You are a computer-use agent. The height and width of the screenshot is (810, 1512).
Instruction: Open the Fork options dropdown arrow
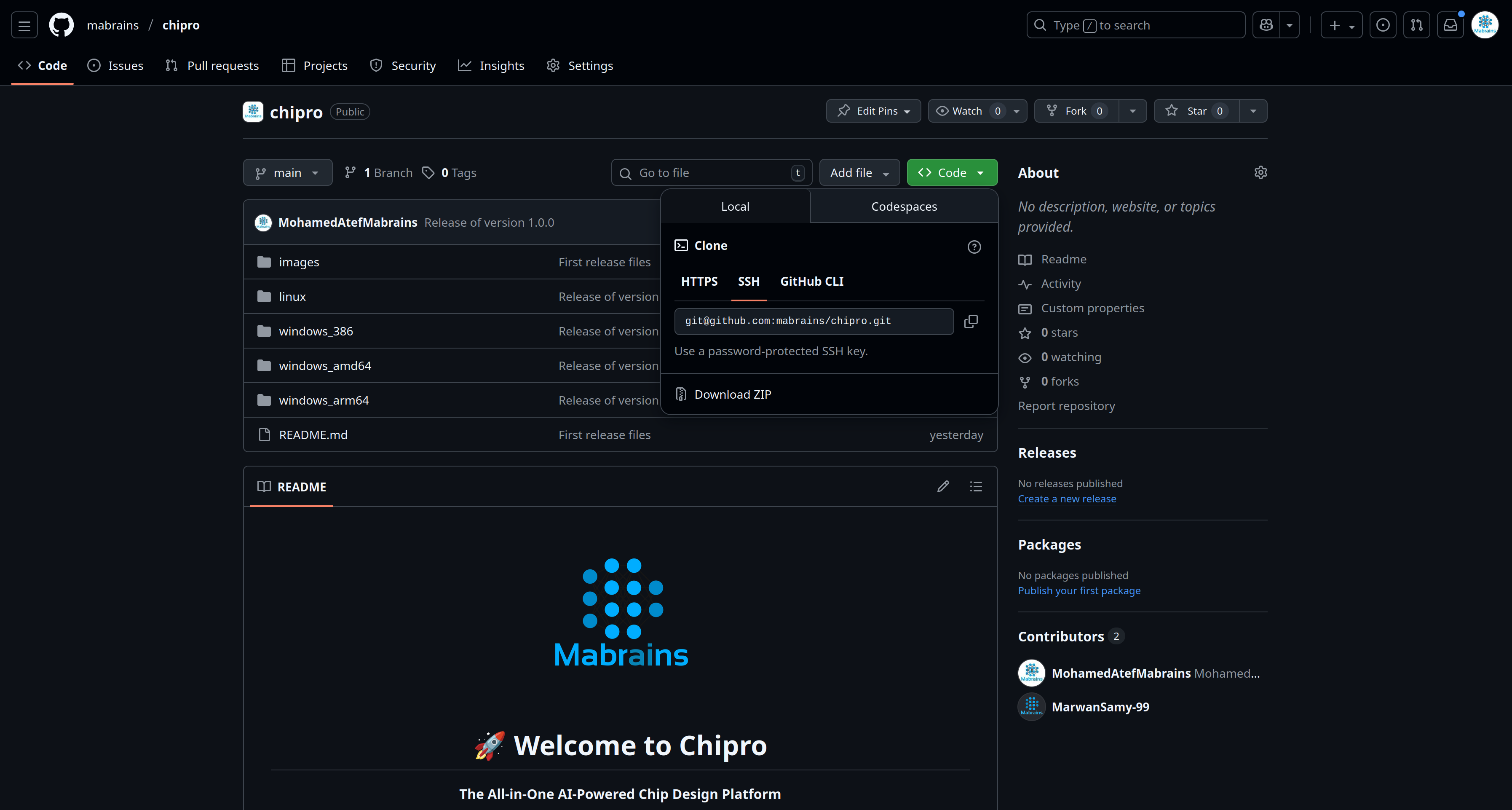point(1133,111)
